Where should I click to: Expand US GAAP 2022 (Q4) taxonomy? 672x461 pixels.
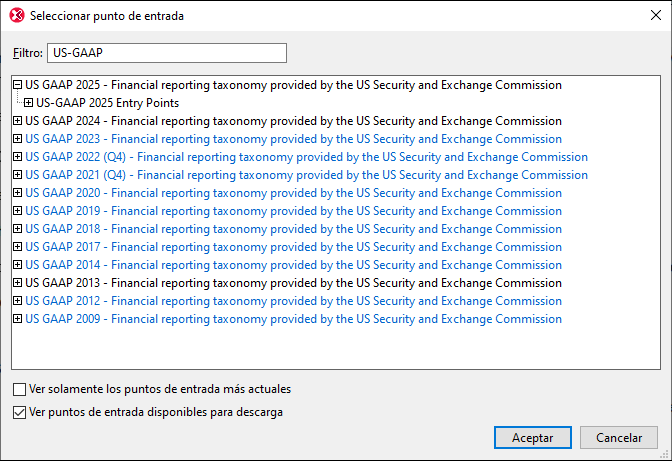(18, 157)
